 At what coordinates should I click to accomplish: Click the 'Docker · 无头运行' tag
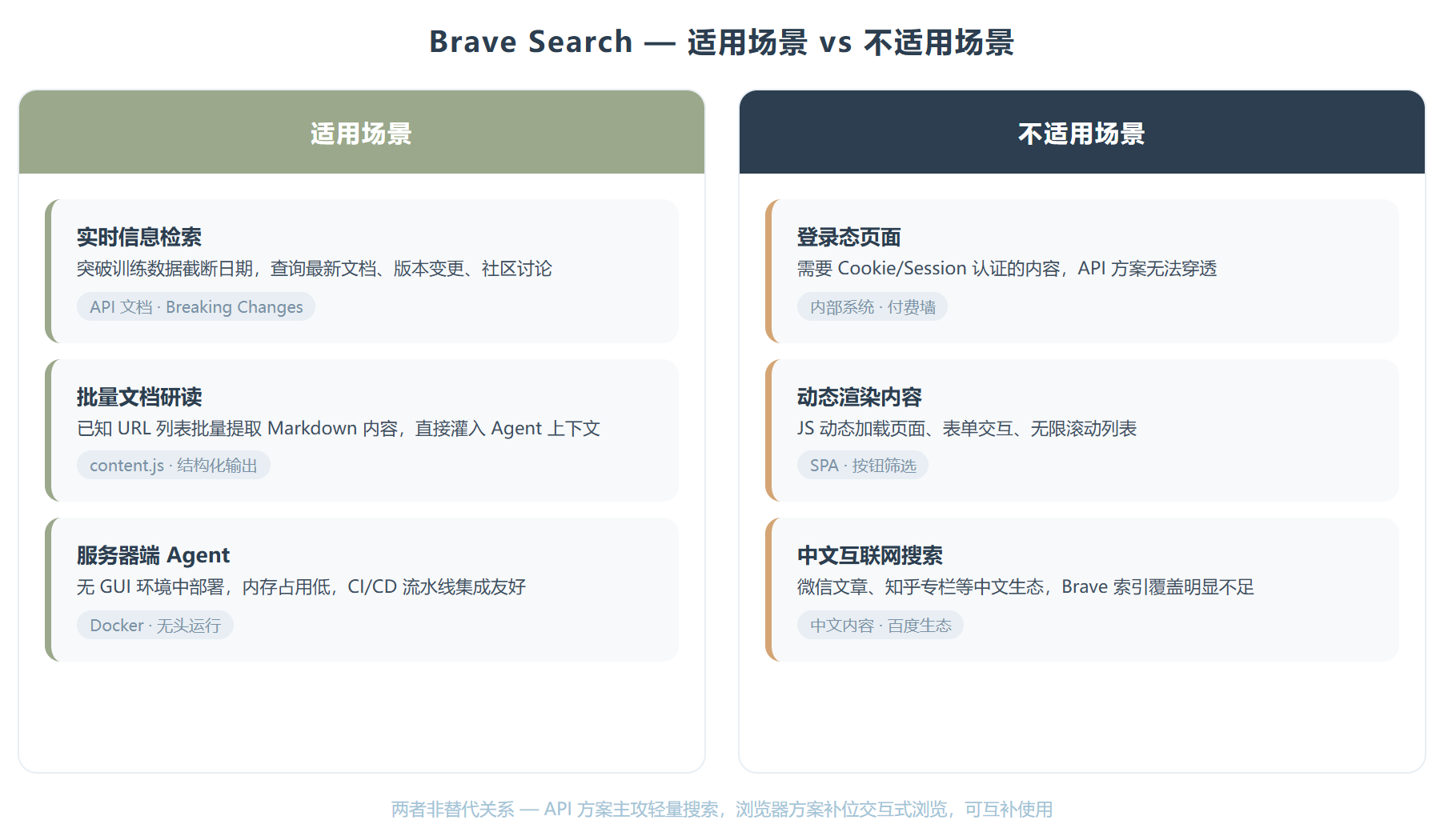(155, 626)
